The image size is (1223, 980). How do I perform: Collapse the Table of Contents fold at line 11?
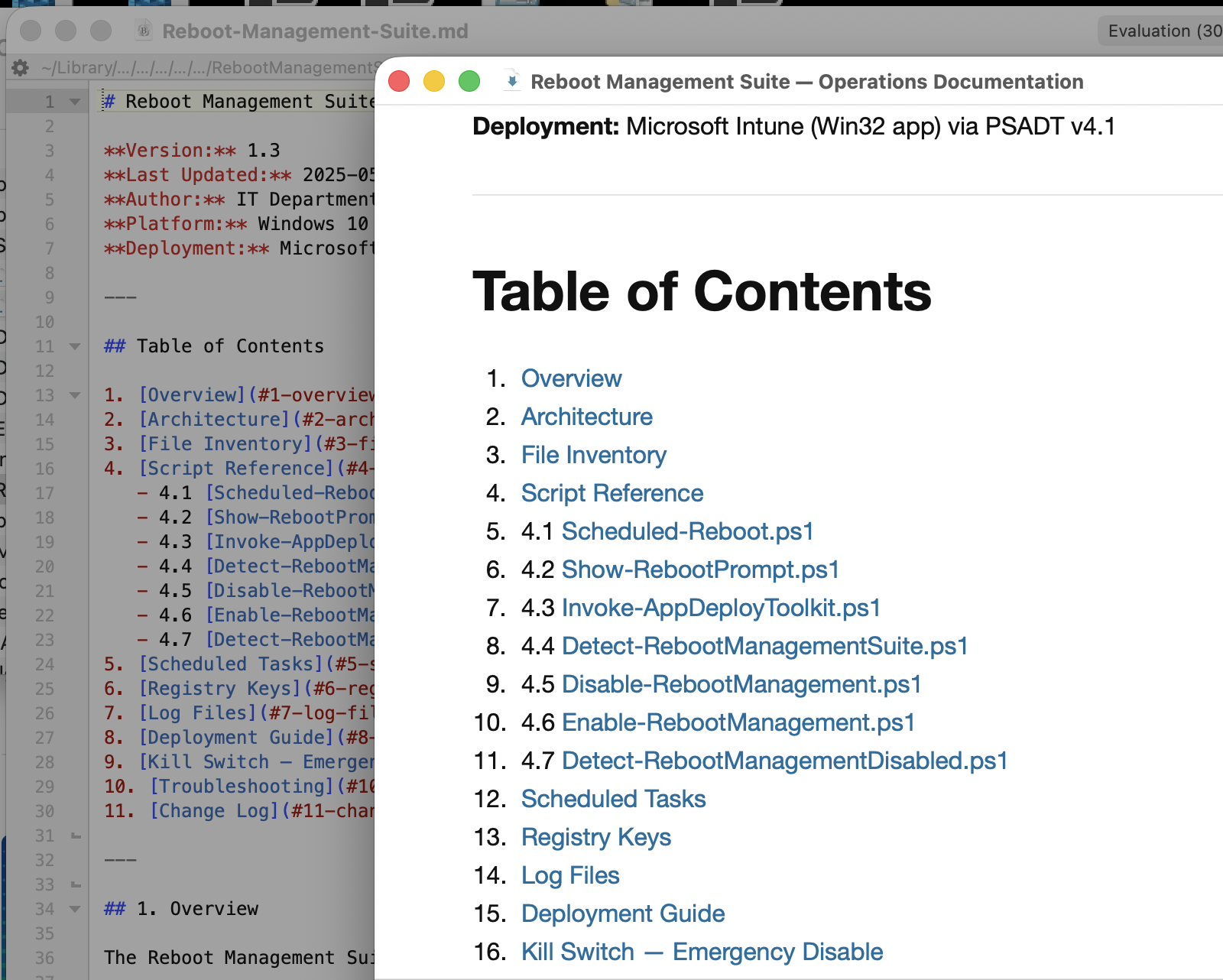point(75,346)
